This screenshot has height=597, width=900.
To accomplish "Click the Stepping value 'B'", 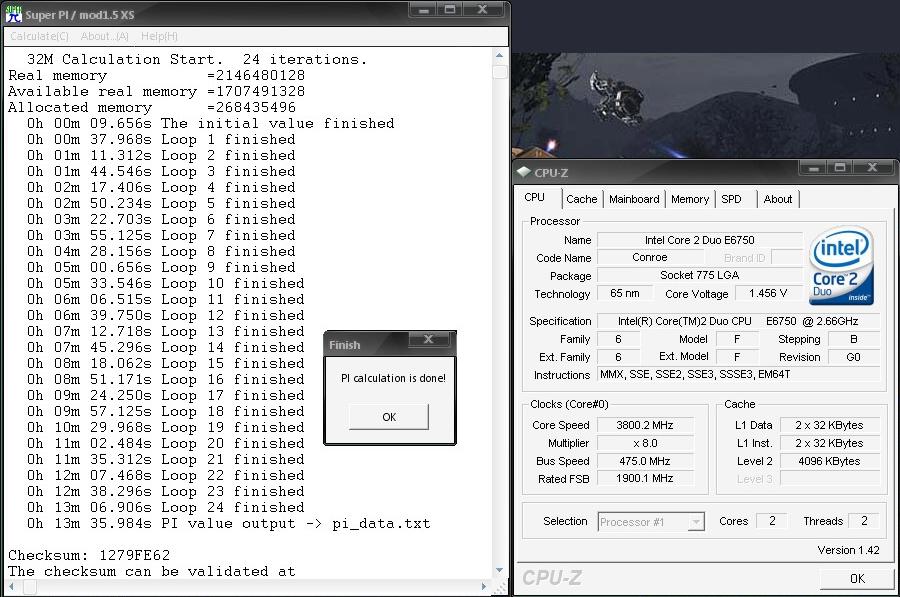I will (854, 339).
